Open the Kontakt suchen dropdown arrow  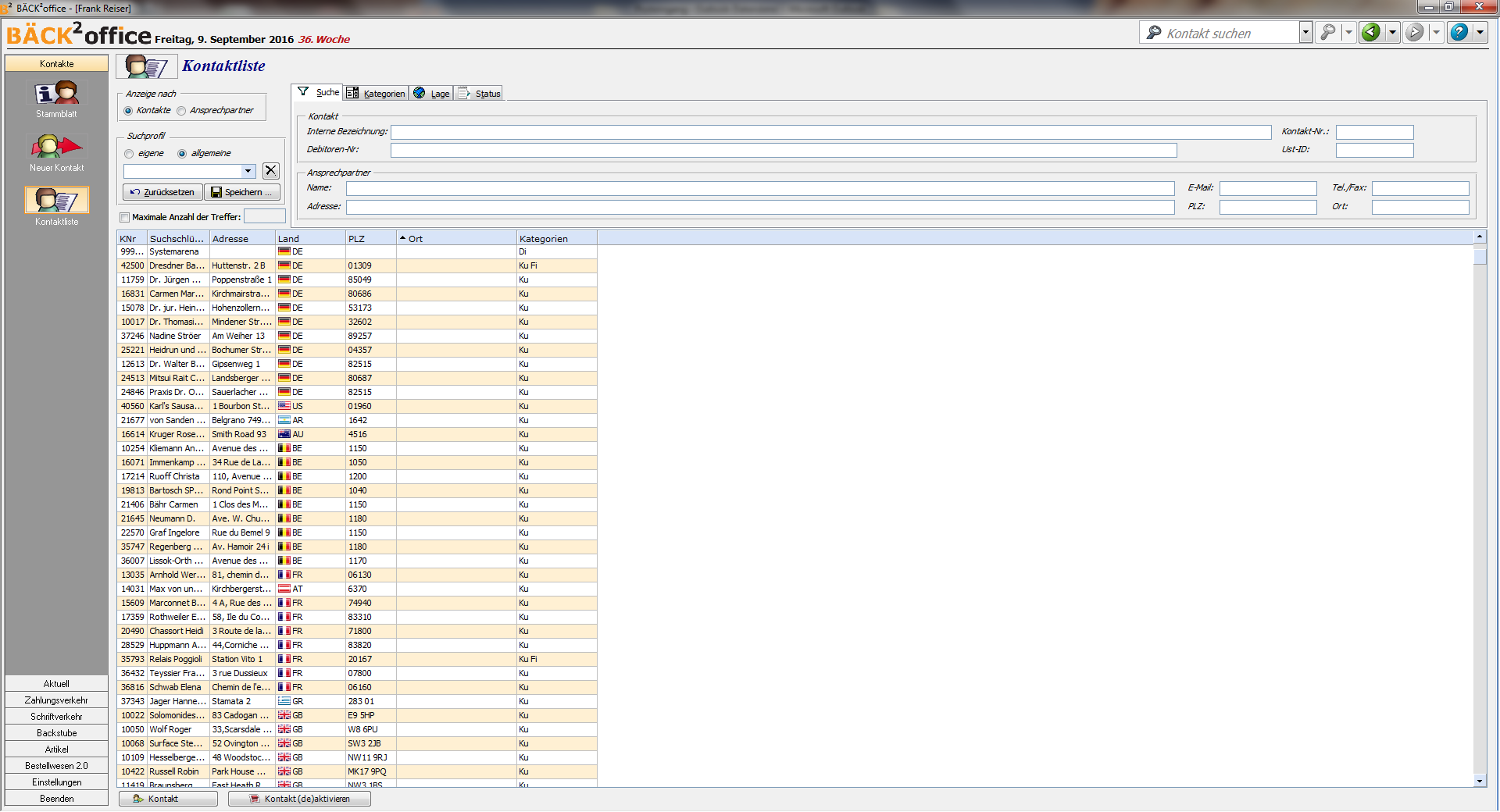tap(1305, 33)
